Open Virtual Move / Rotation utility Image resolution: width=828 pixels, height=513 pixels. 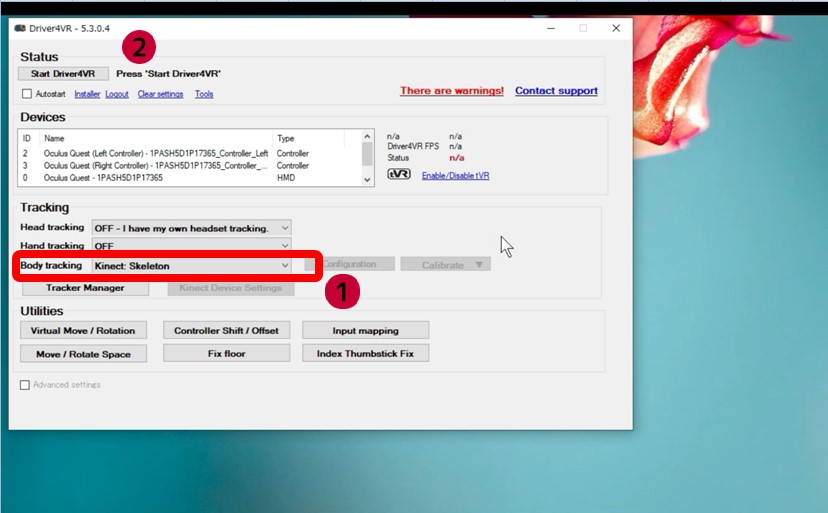[83, 331]
